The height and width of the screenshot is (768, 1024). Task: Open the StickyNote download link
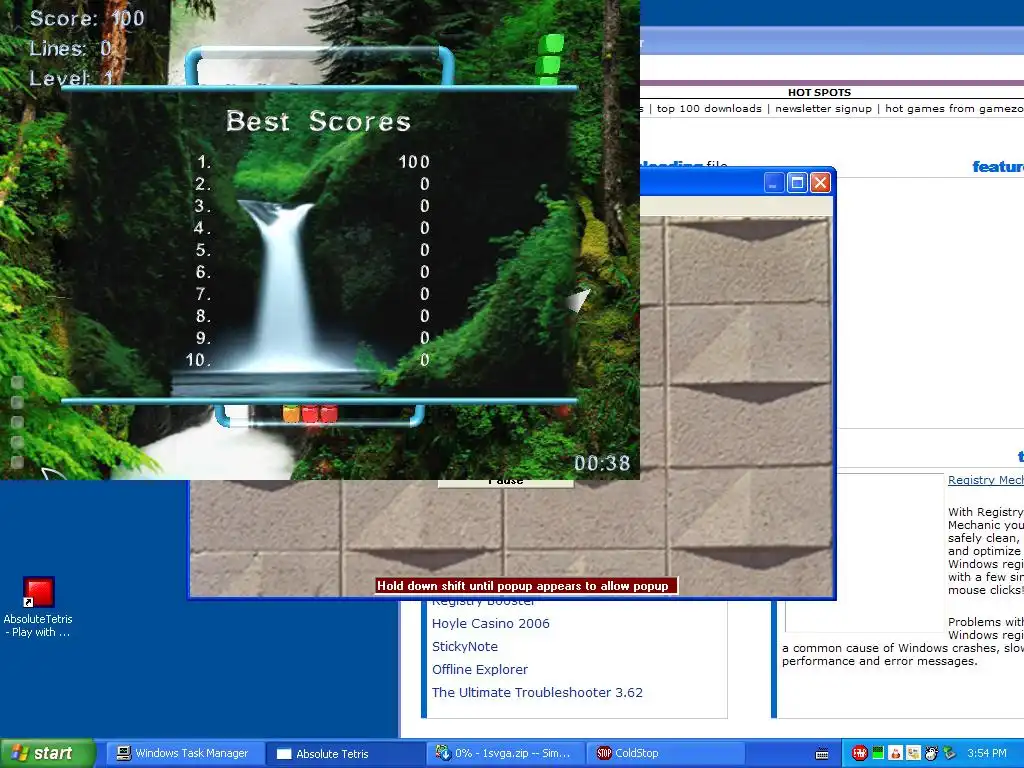point(464,647)
